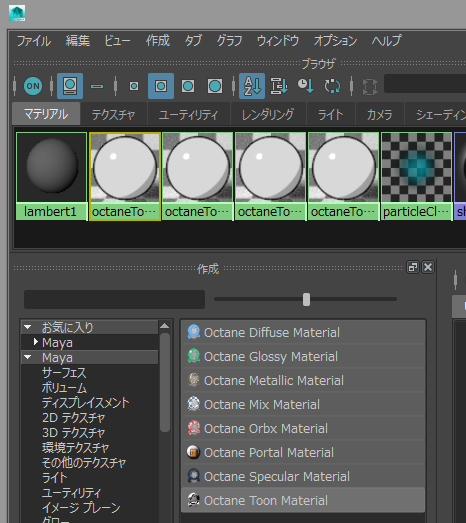Open the オプション menu

click(335, 41)
